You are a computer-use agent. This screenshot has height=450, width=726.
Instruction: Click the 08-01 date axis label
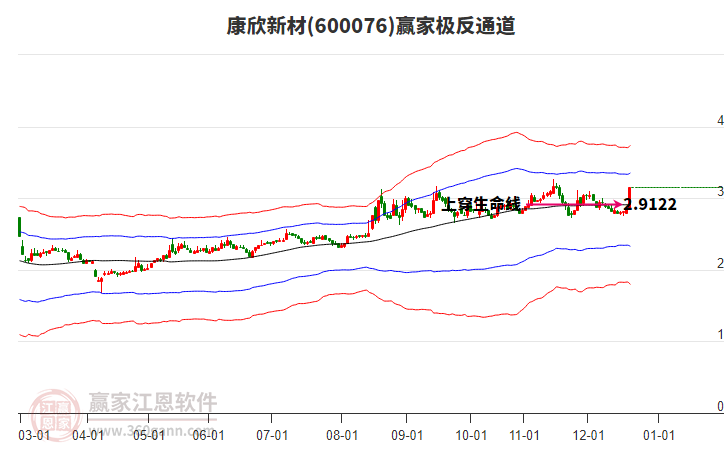(342, 436)
